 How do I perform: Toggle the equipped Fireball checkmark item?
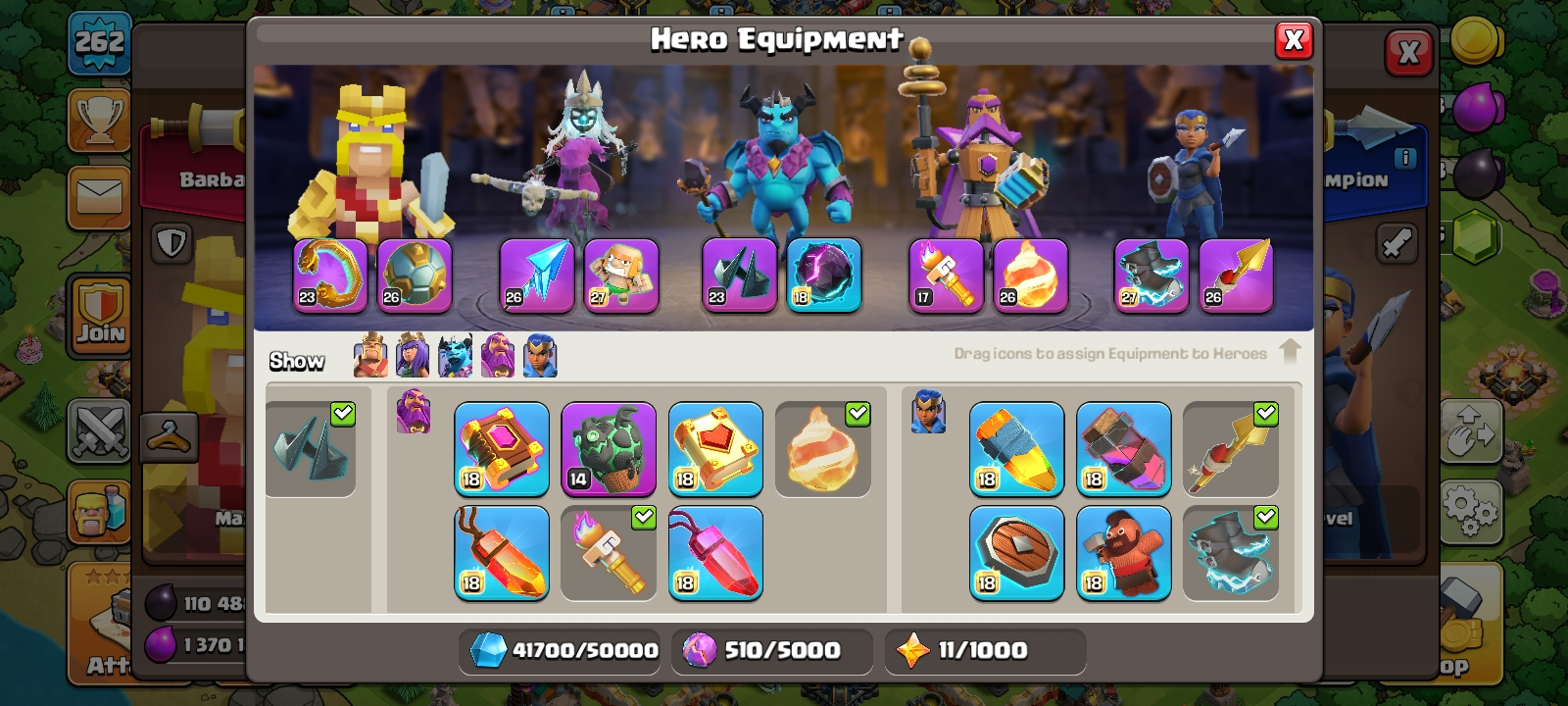[823, 448]
